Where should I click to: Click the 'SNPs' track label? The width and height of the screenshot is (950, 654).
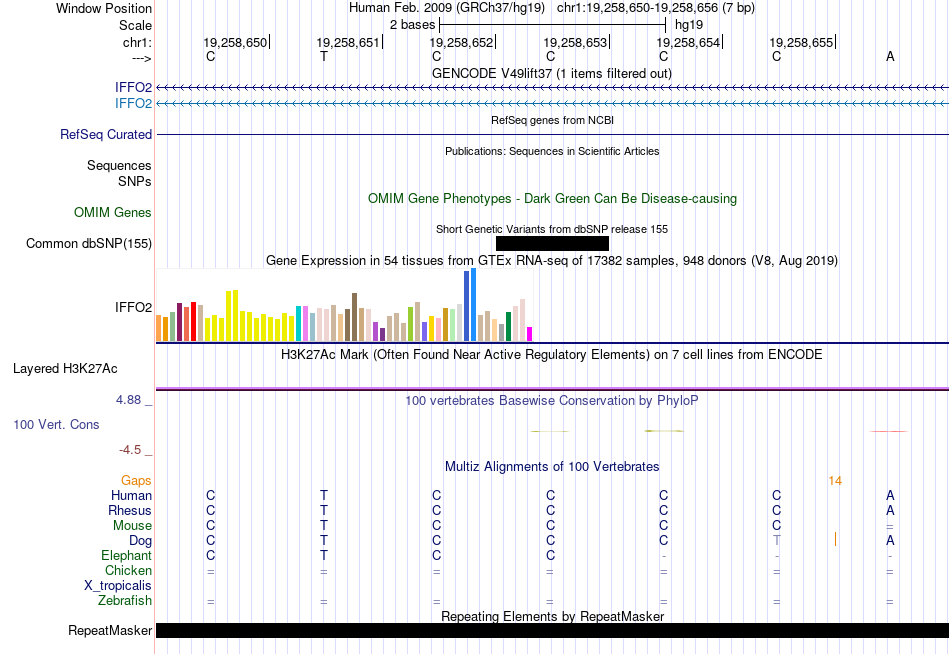point(135,181)
